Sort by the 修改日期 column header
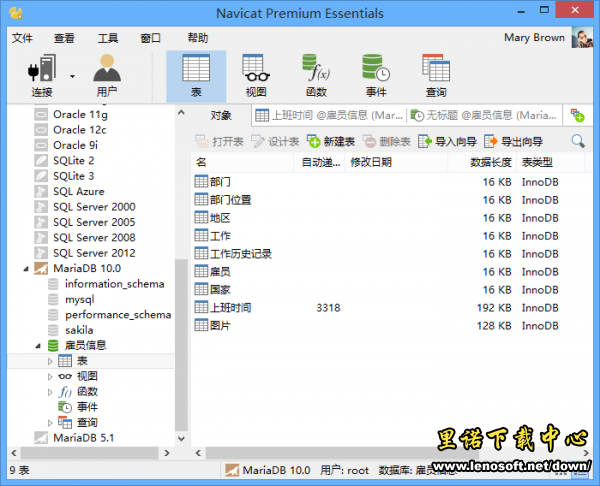The width and height of the screenshot is (600, 486). tap(396, 162)
